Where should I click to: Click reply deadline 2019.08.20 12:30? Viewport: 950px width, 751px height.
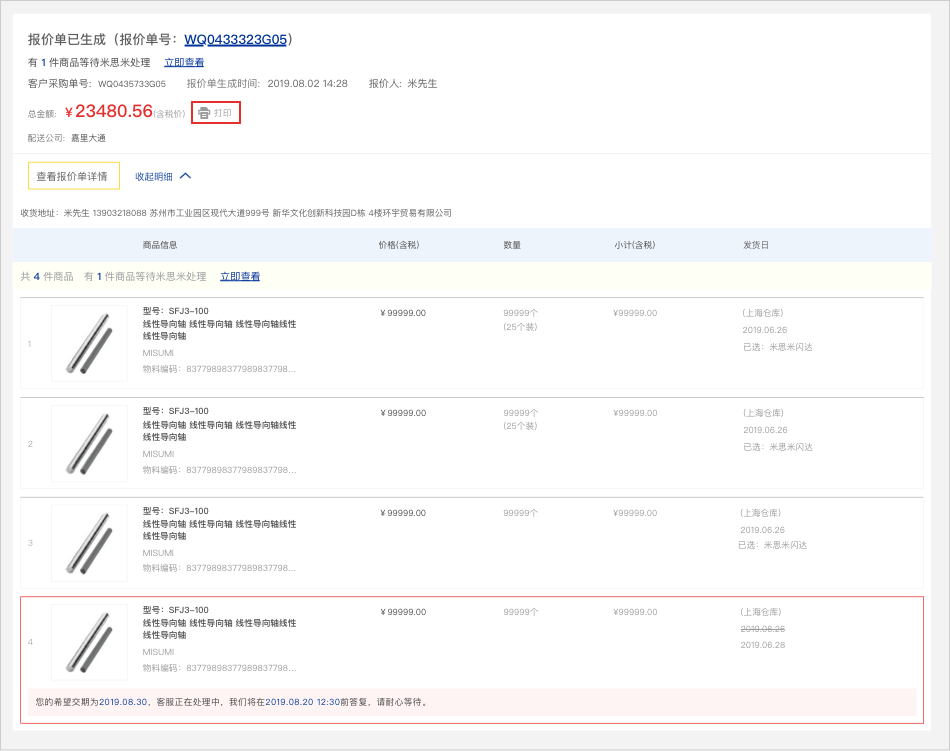[301, 702]
